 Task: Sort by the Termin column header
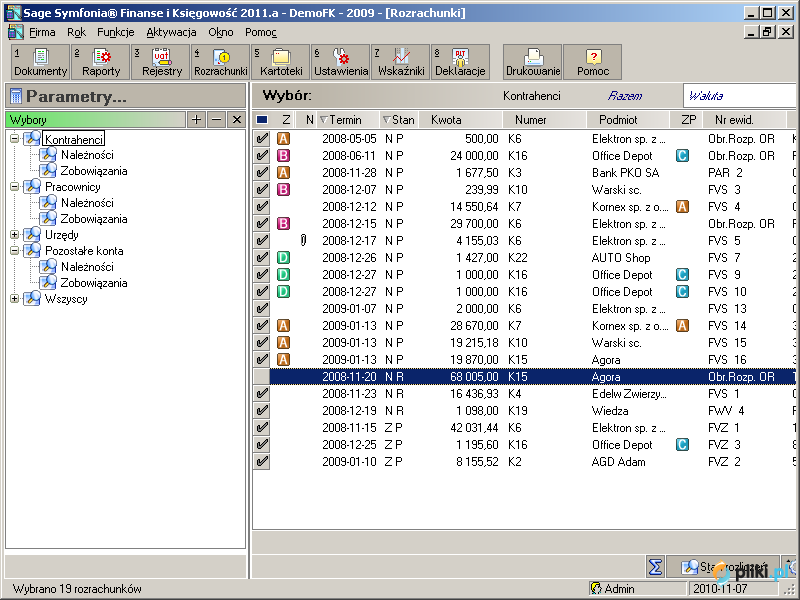[x=347, y=120]
